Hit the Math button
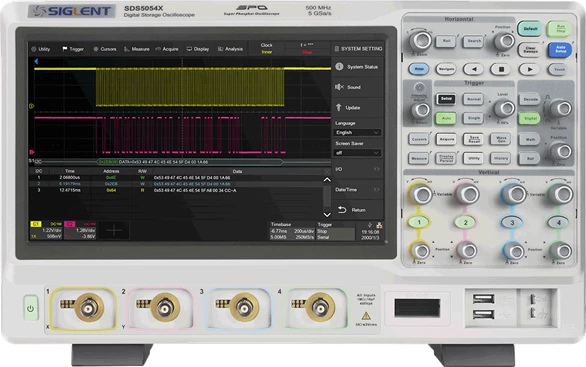Viewport: 586px width, 367px height. pos(530,139)
